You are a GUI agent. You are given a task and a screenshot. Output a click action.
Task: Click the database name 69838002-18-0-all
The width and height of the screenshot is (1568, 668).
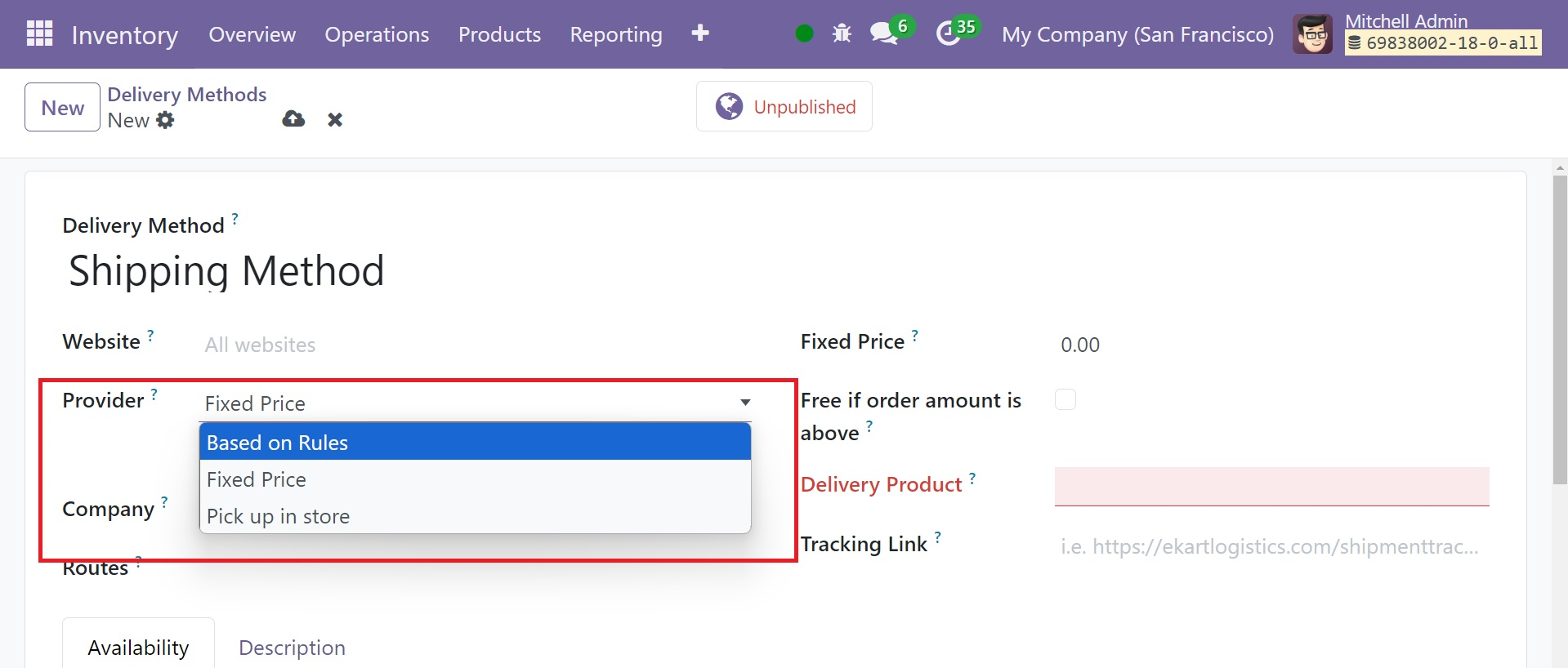[x=1443, y=43]
